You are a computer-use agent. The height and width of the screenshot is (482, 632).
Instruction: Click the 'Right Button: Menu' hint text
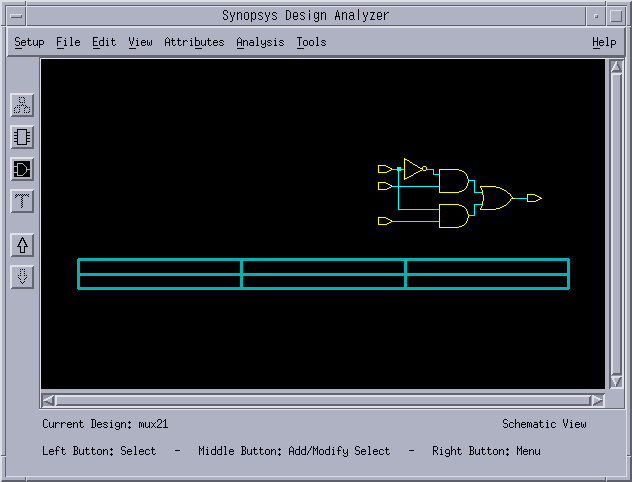486,451
